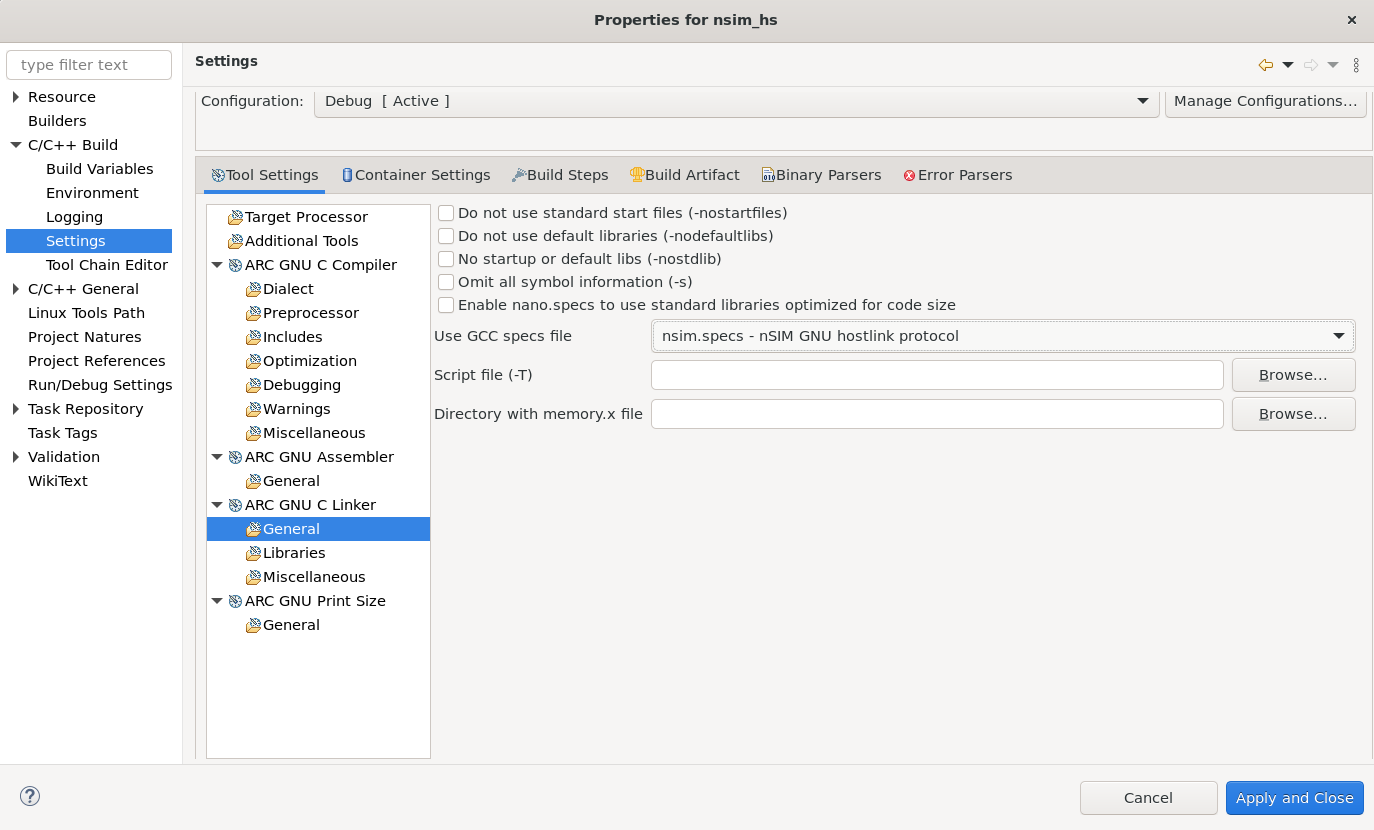Open the Error Parsers tab

[957, 175]
